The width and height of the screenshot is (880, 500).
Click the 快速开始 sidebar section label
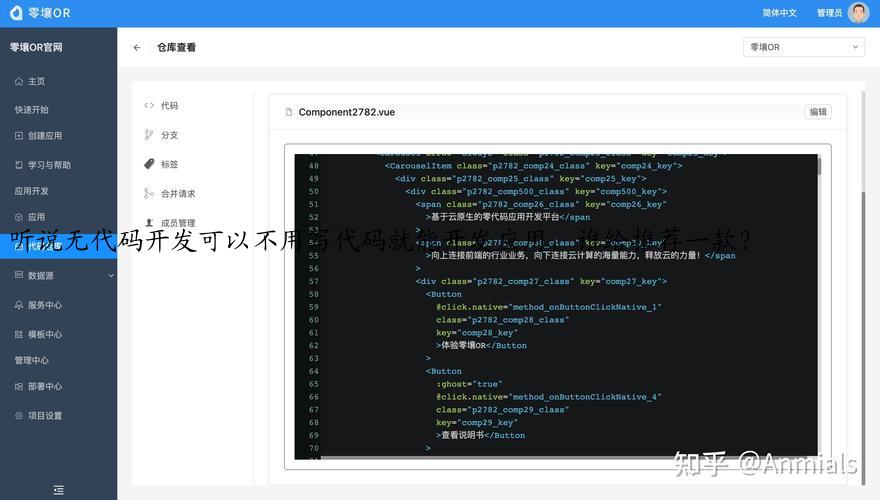pos(31,110)
